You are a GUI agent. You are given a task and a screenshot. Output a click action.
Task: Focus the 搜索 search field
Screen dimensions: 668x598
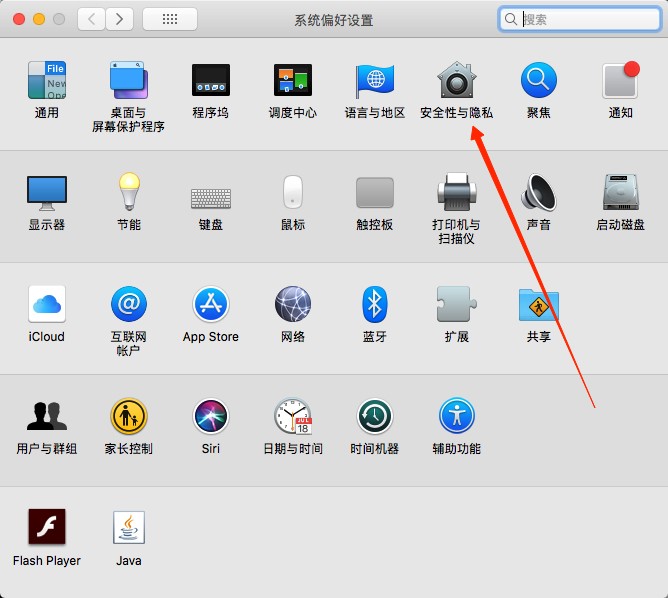(579, 19)
